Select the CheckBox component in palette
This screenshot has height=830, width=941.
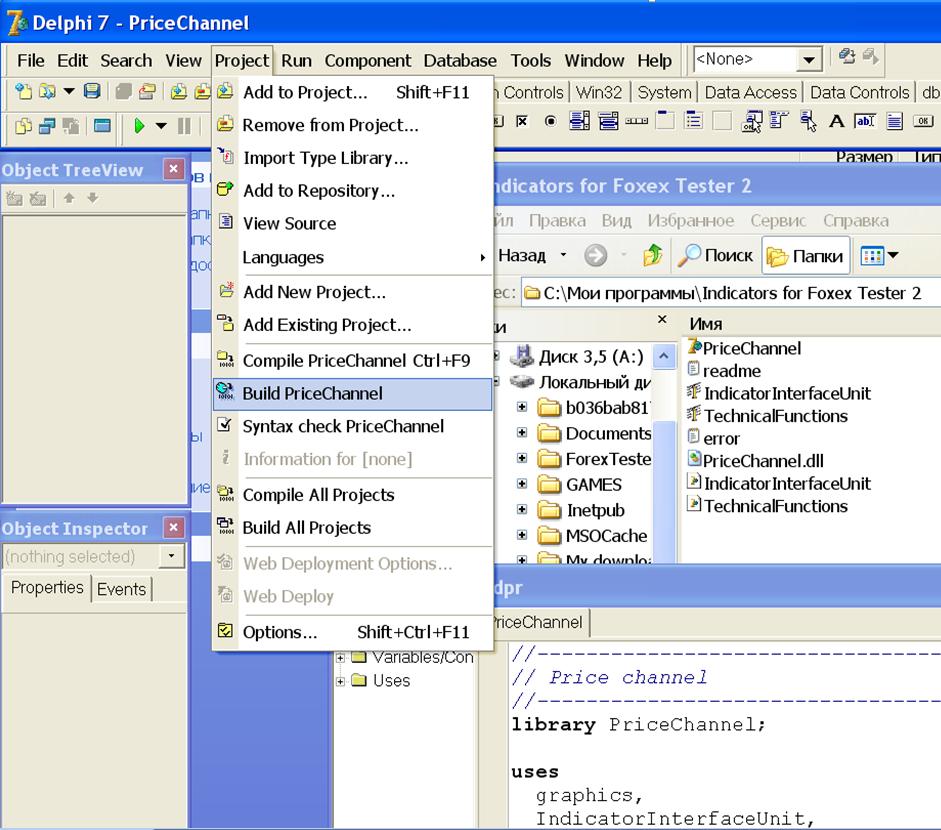[522, 122]
